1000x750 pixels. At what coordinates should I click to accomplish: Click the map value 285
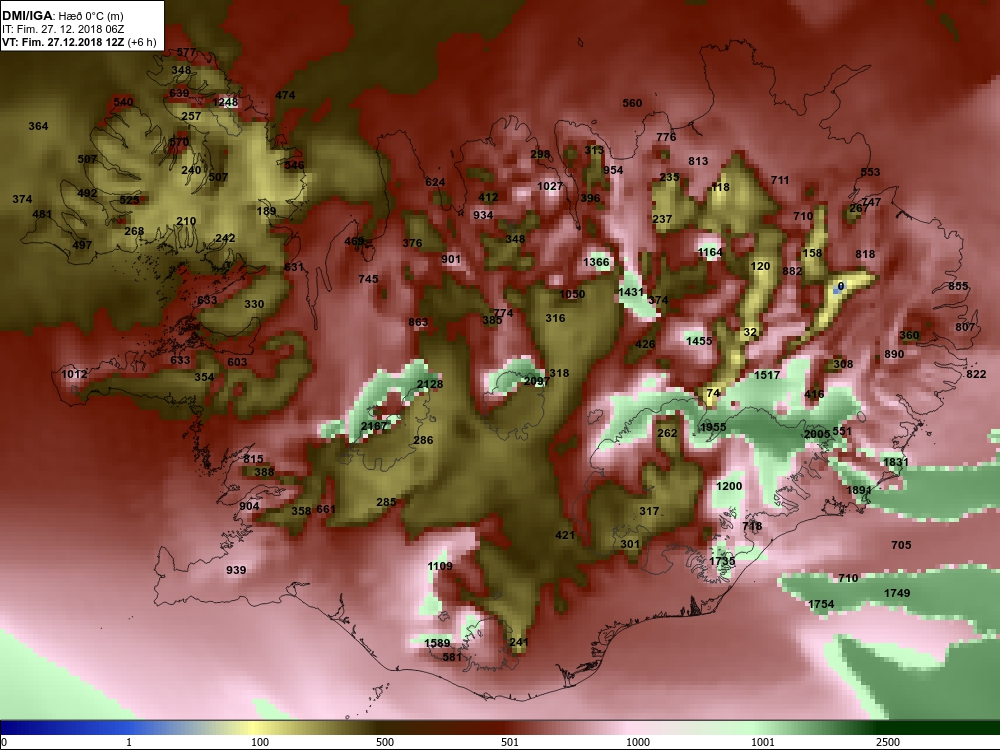click(x=386, y=503)
